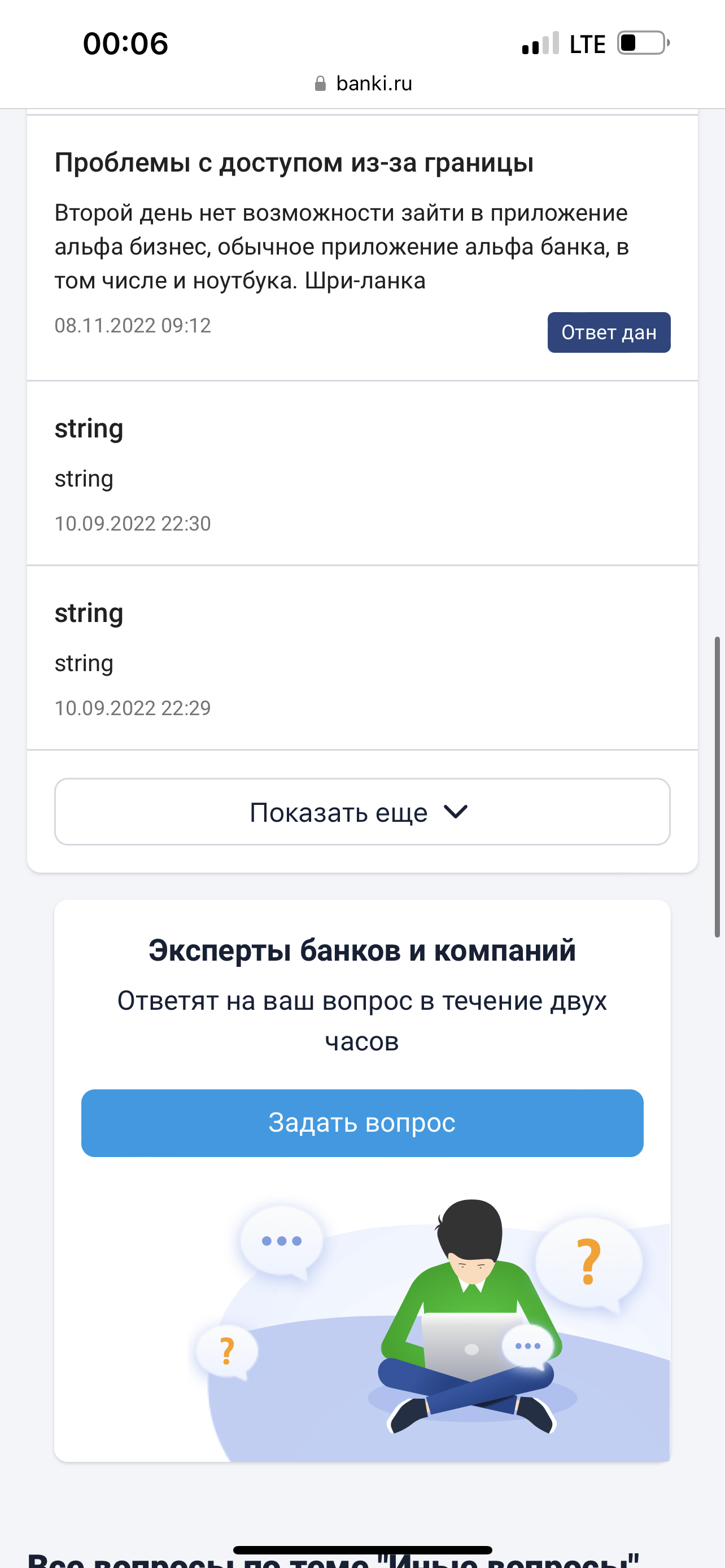Click the three-dot speech bubble at top left
The image size is (725, 1568).
coord(282,1242)
